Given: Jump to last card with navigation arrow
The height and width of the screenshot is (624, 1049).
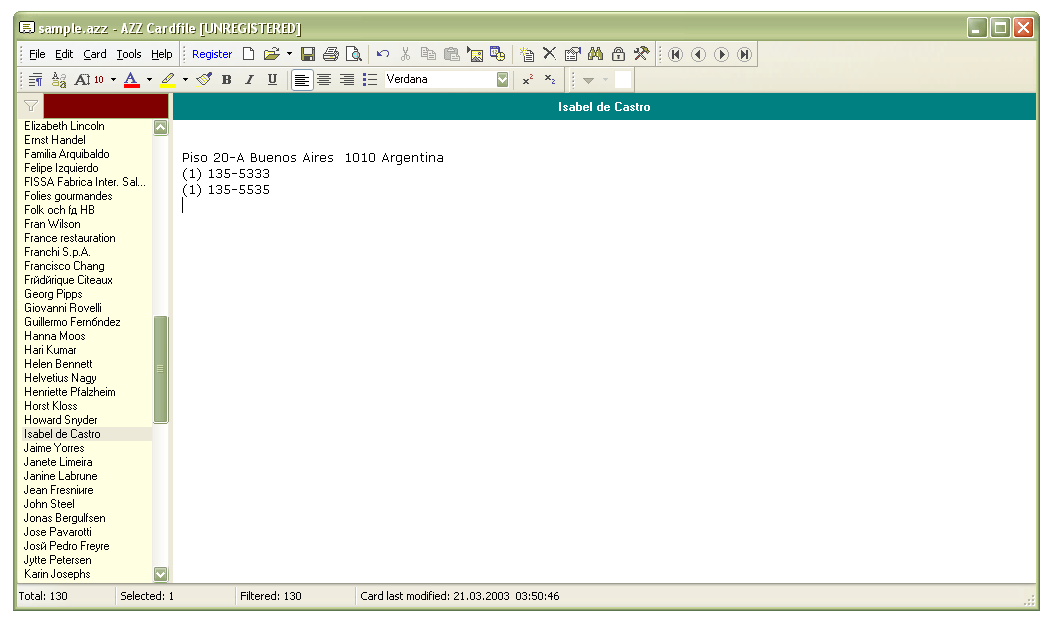Looking at the screenshot, I should point(745,54).
